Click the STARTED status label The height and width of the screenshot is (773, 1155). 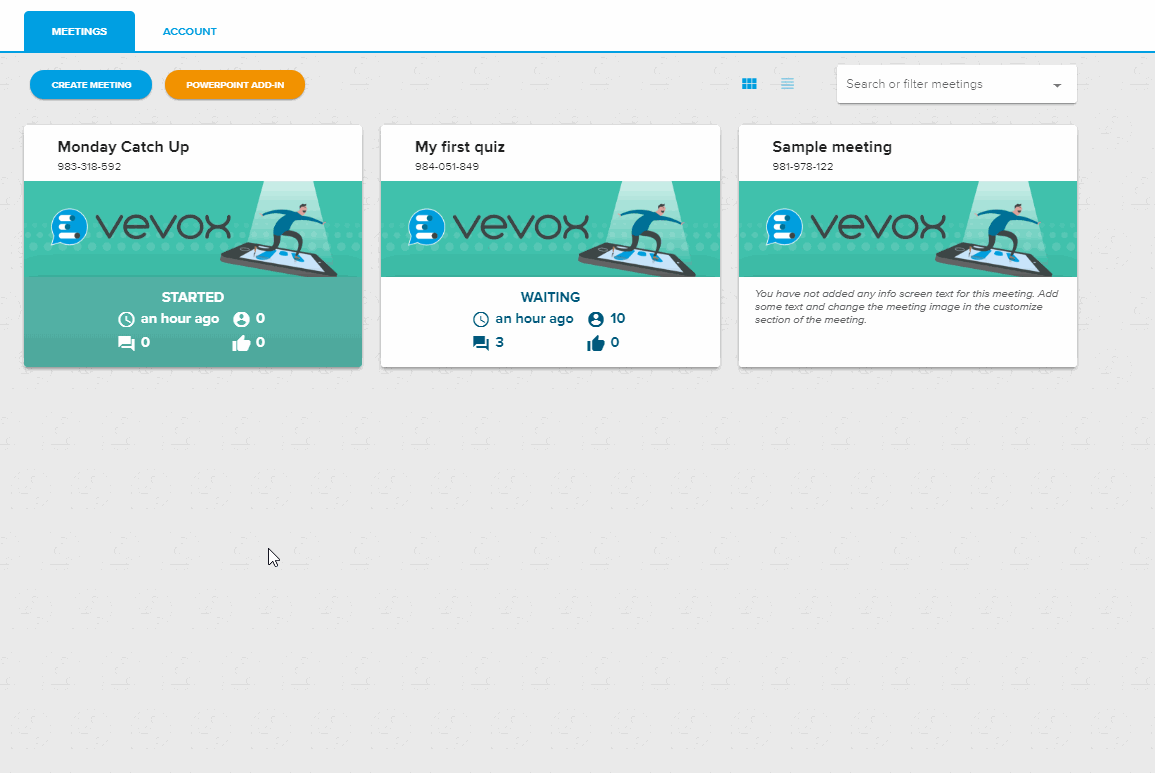(x=192, y=297)
